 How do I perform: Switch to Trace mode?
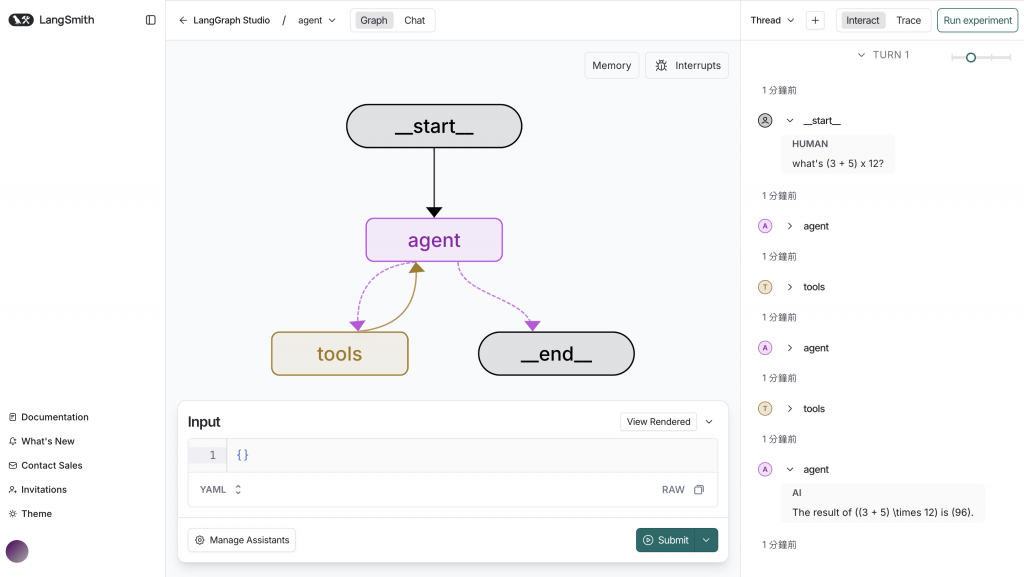click(x=908, y=20)
